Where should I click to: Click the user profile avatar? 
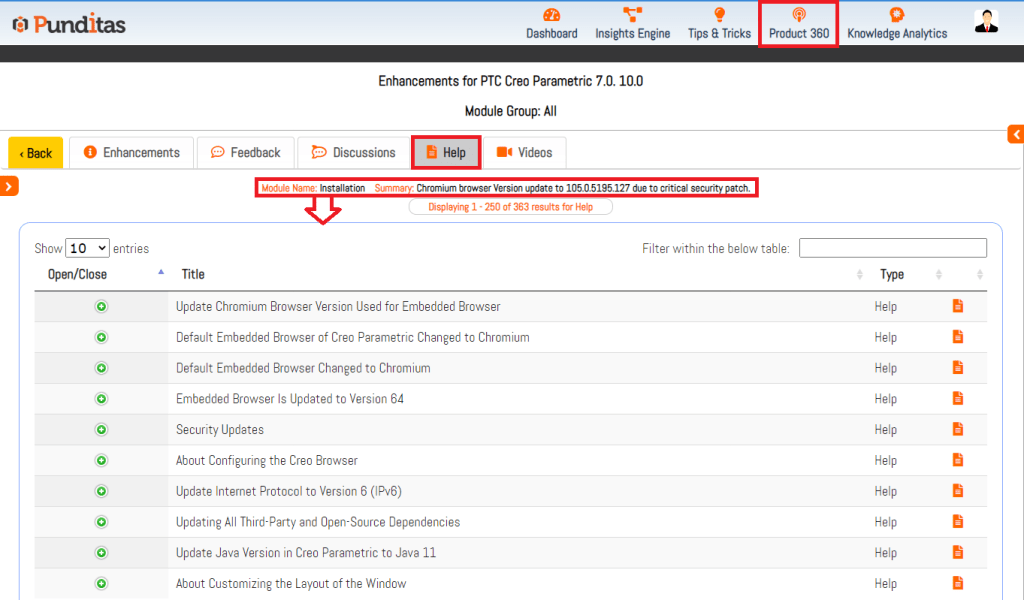pos(986,21)
